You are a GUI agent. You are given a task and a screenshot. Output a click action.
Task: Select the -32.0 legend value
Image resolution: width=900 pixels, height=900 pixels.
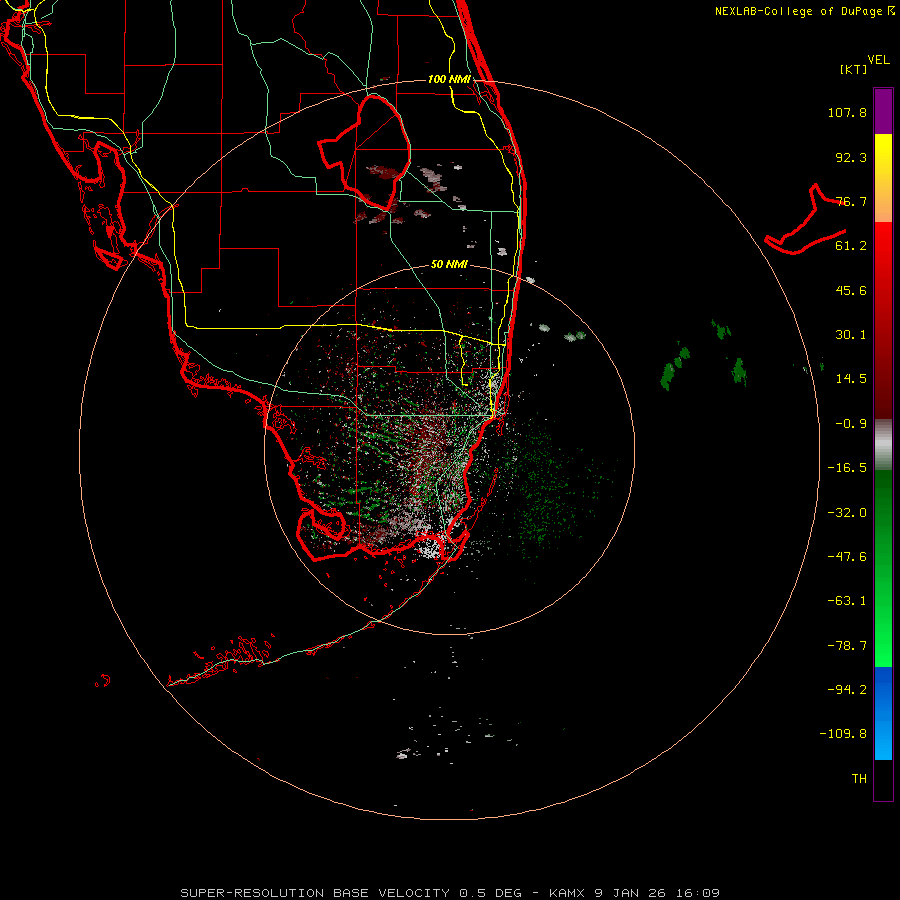click(847, 513)
